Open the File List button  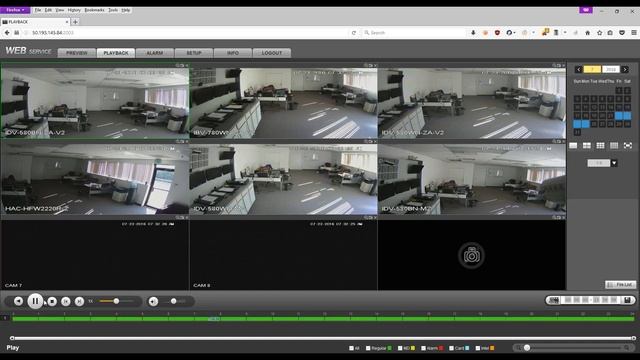point(620,284)
